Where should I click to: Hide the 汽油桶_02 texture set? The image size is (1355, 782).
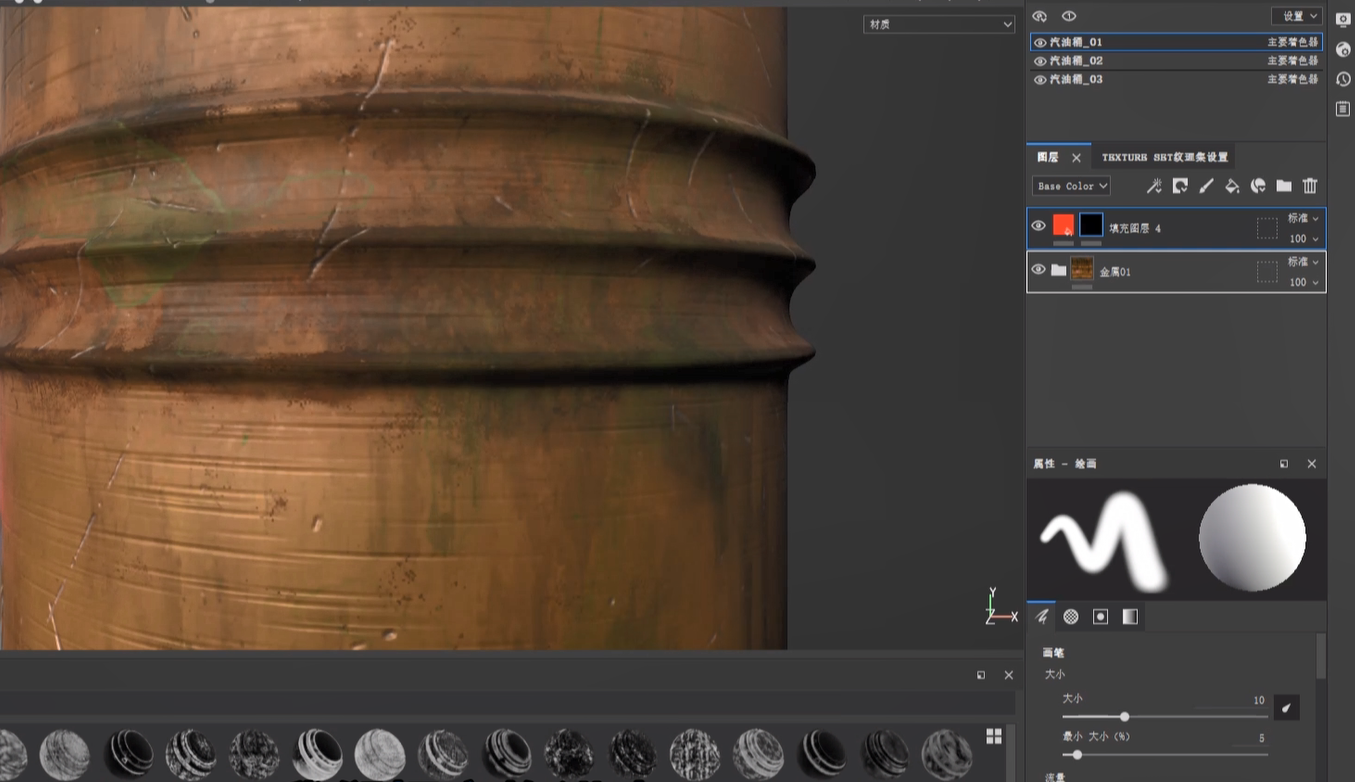pyautogui.click(x=1040, y=61)
